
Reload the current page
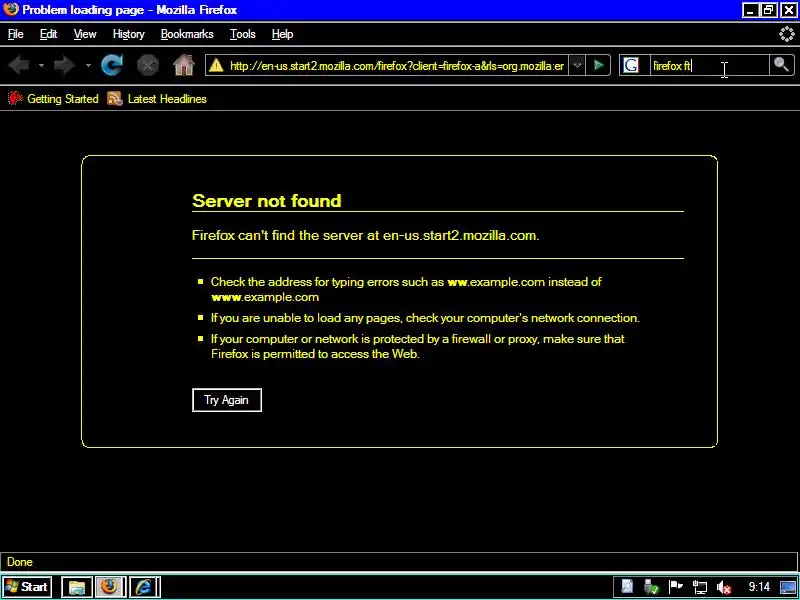(x=112, y=65)
